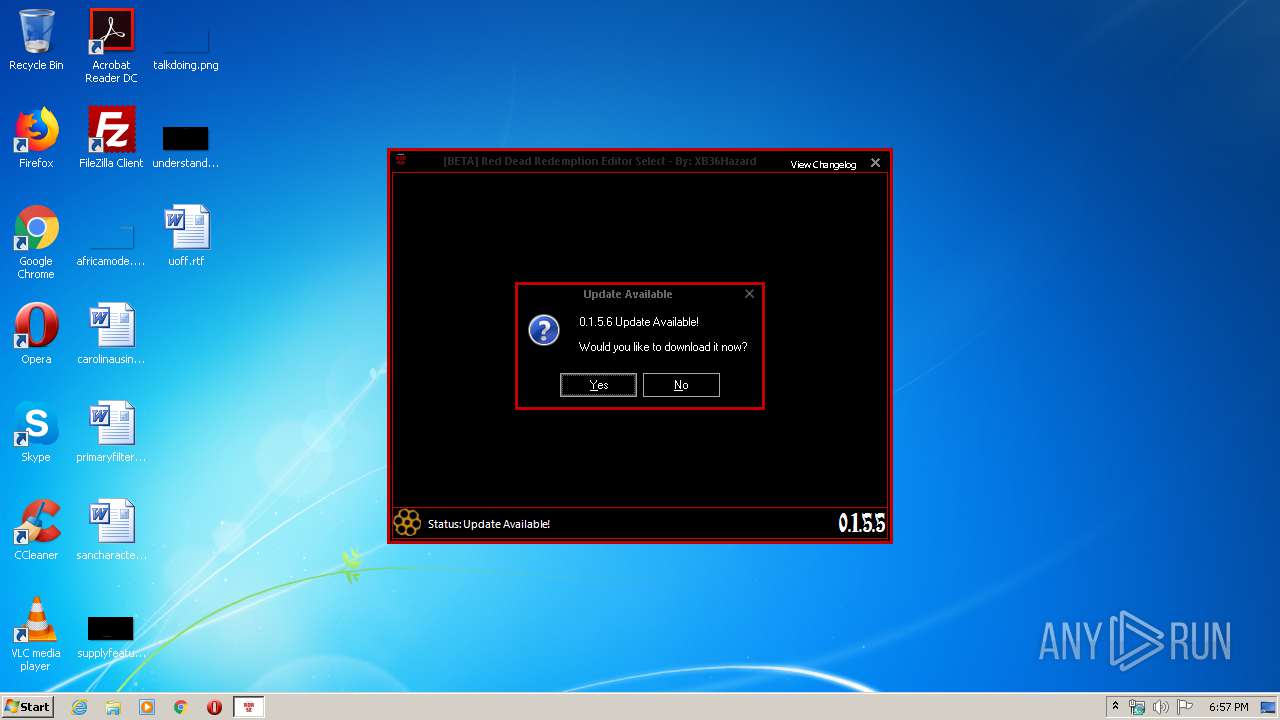Close the Update Available dialog
The height and width of the screenshot is (720, 1280).
click(x=749, y=294)
